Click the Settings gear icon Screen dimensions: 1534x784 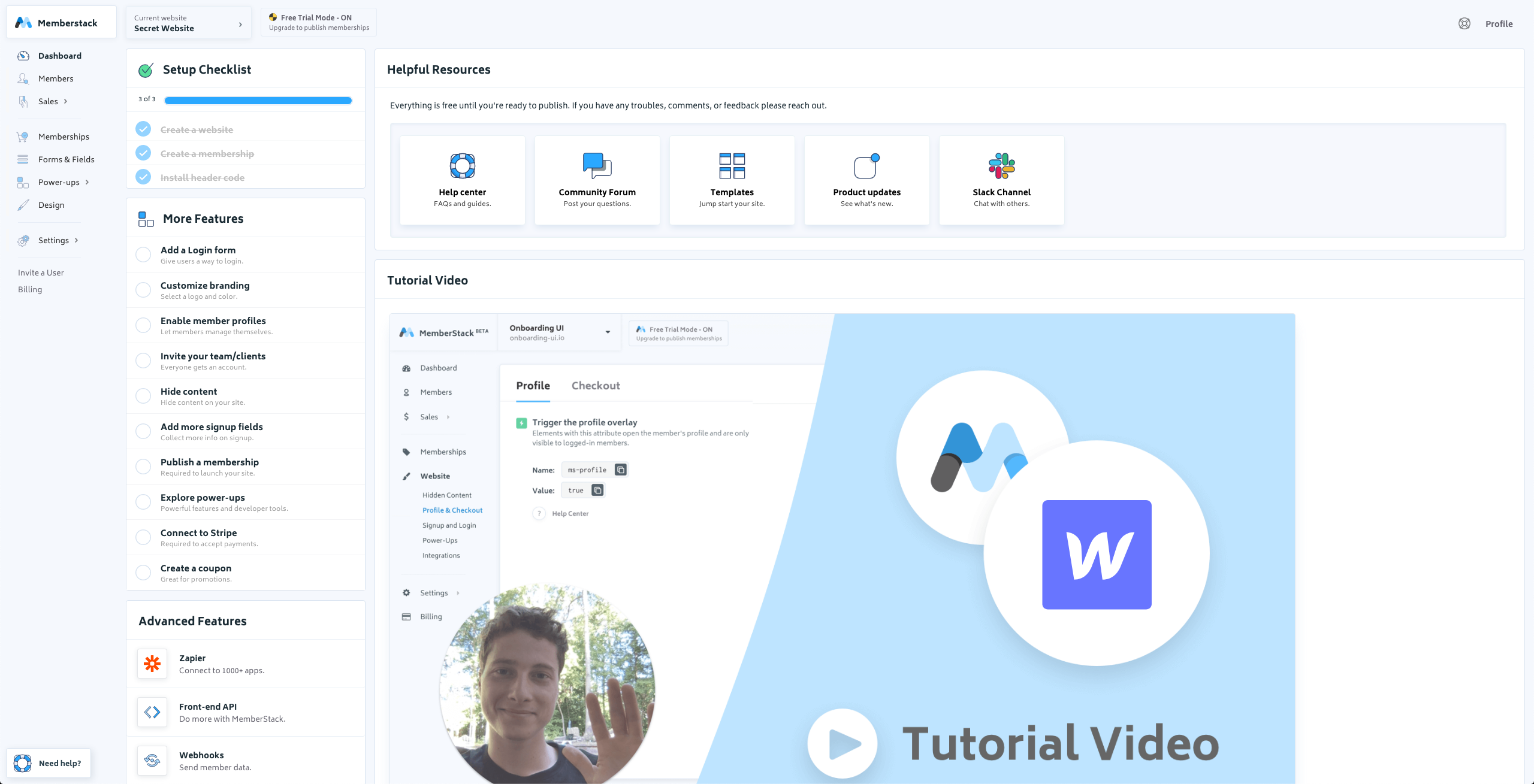click(23, 240)
